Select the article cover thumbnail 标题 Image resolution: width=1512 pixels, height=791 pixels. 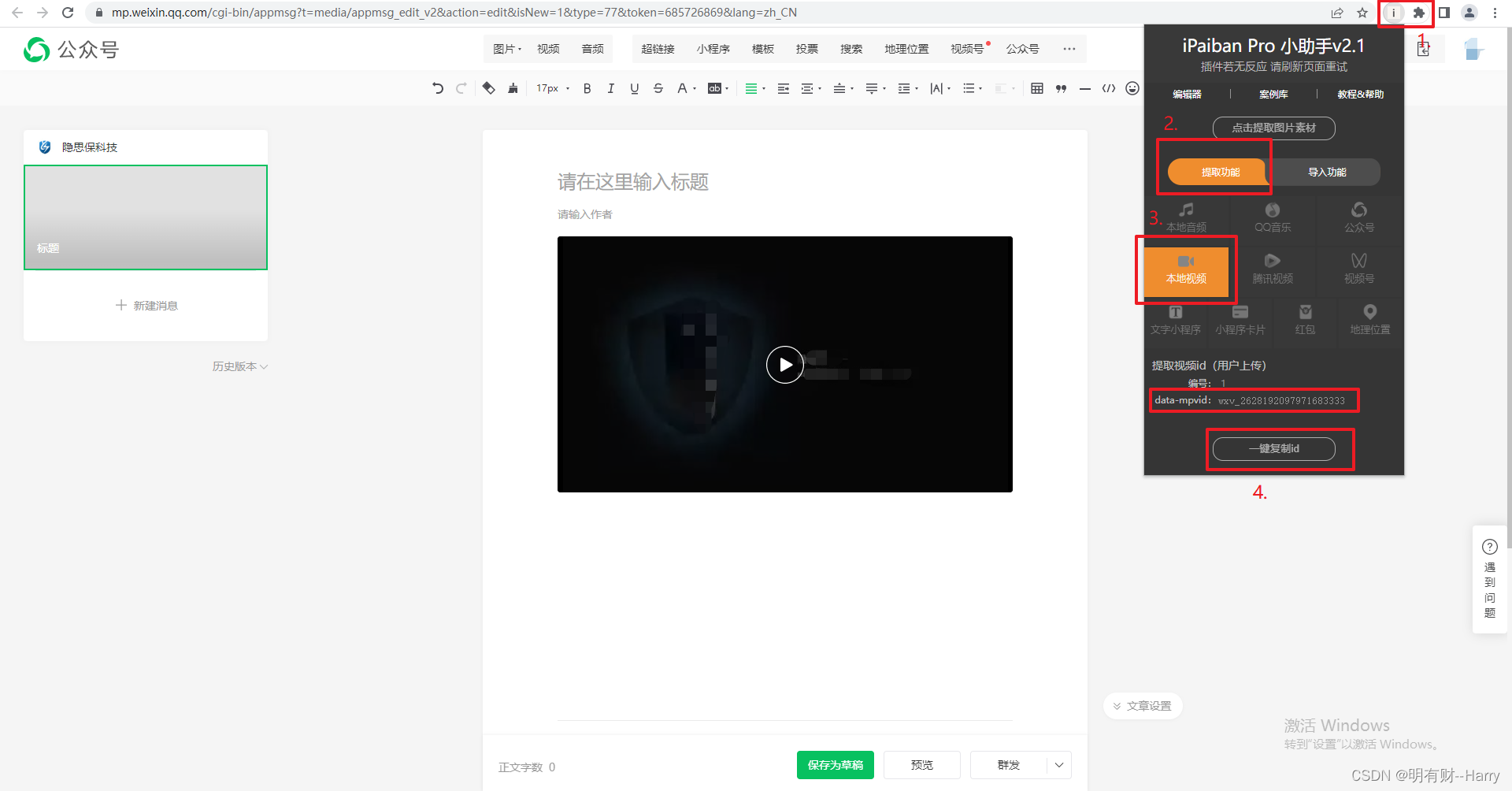pyautogui.click(x=146, y=217)
